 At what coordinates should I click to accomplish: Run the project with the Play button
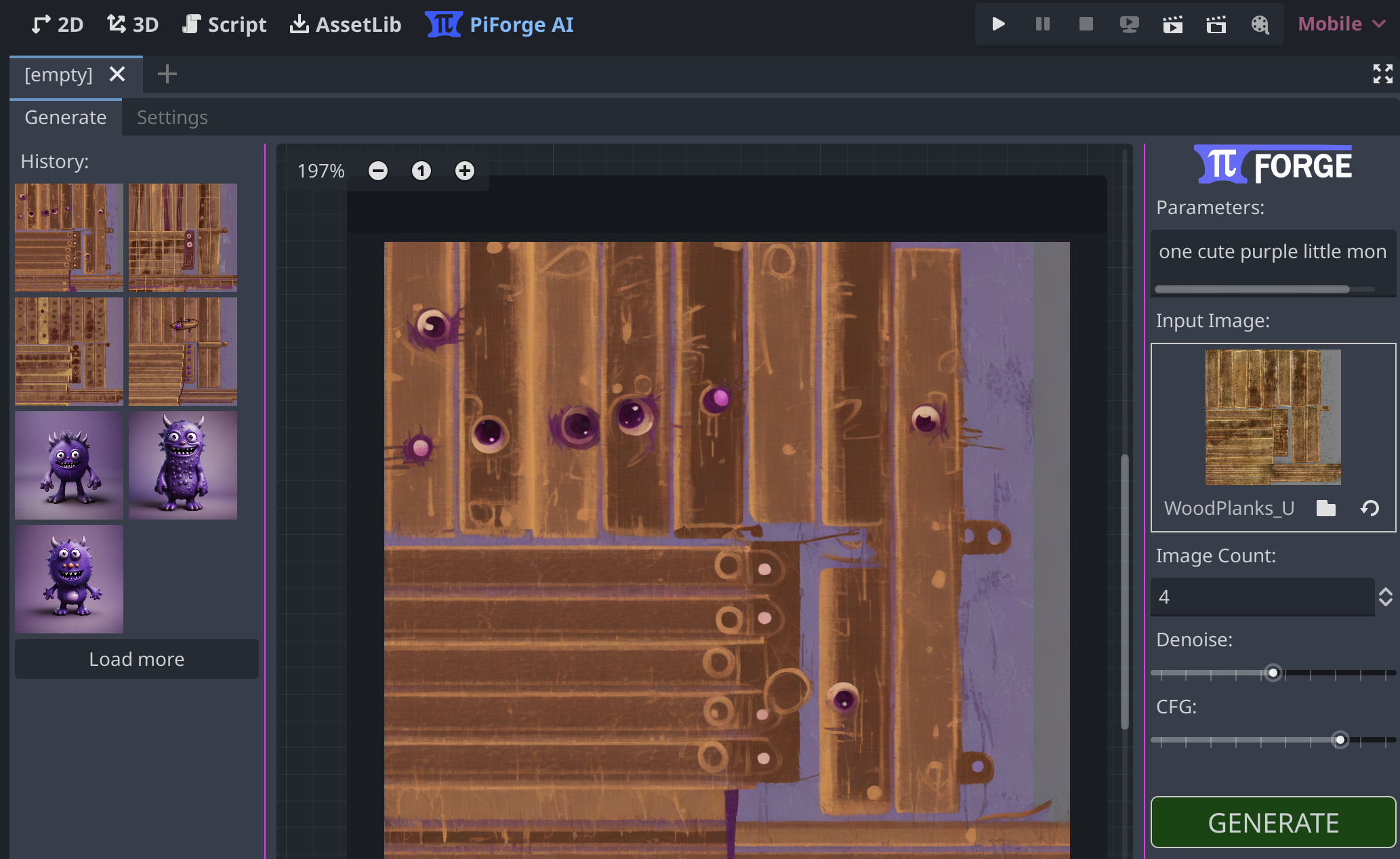pos(998,24)
